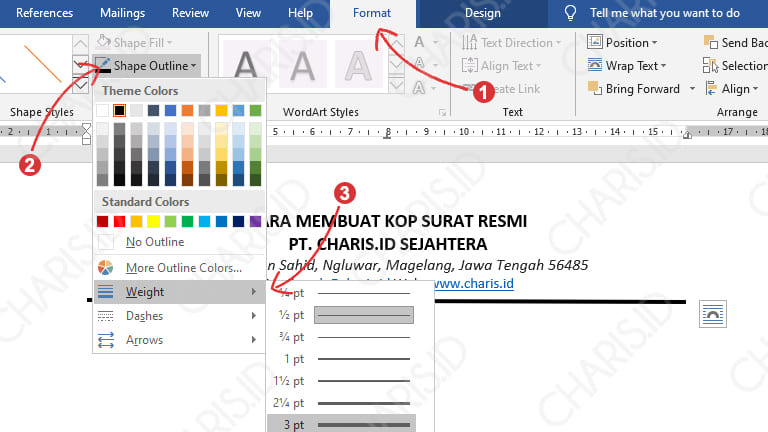Expand the shape styles gallery More arrow
The width and height of the screenshot is (768, 432).
(80, 85)
